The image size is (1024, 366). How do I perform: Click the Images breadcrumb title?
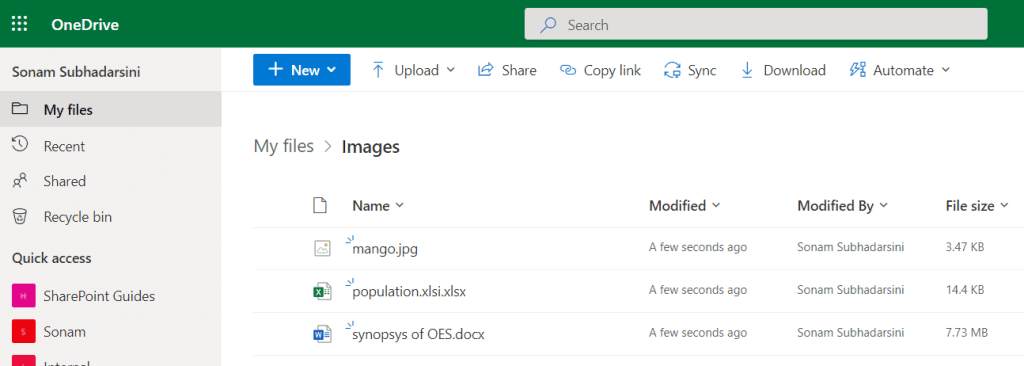[x=370, y=147]
